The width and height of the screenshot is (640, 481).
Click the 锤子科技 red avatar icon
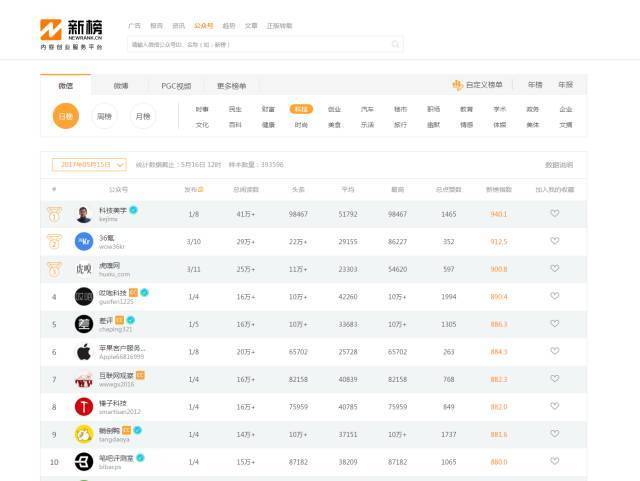(84, 406)
